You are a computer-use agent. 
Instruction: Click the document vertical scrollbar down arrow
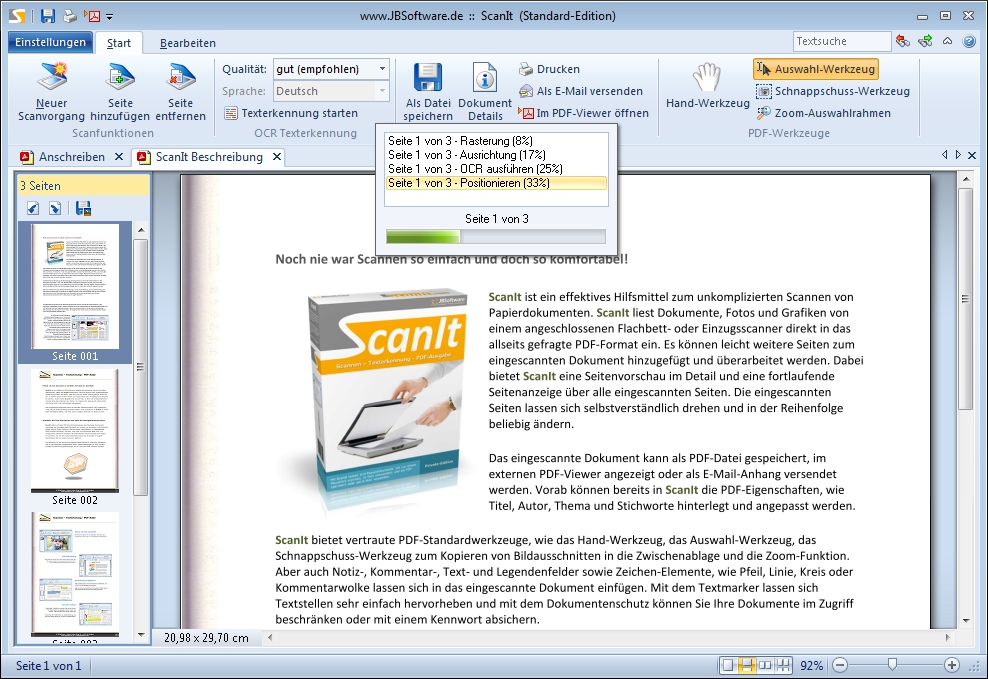[x=966, y=620]
